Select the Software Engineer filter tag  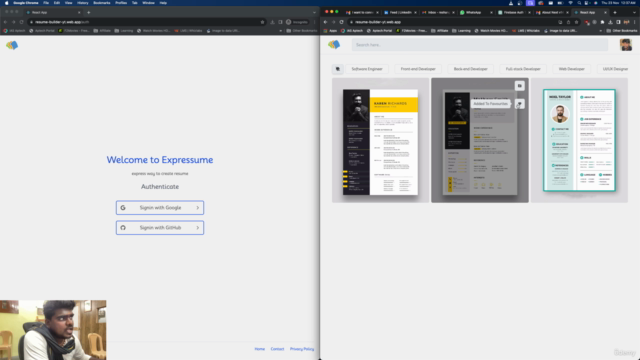367,69
